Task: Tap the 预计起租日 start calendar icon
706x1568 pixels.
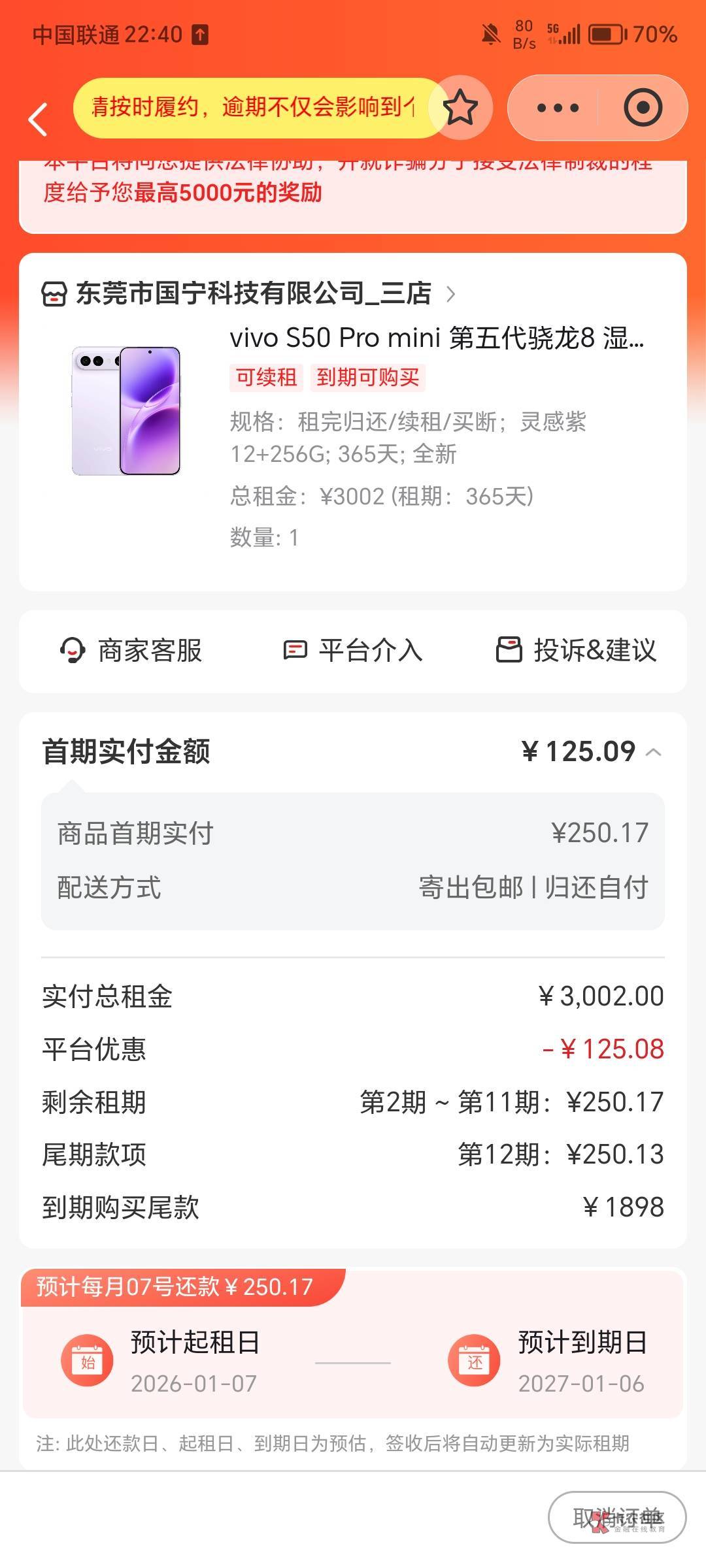Action: coord(87,1362)
